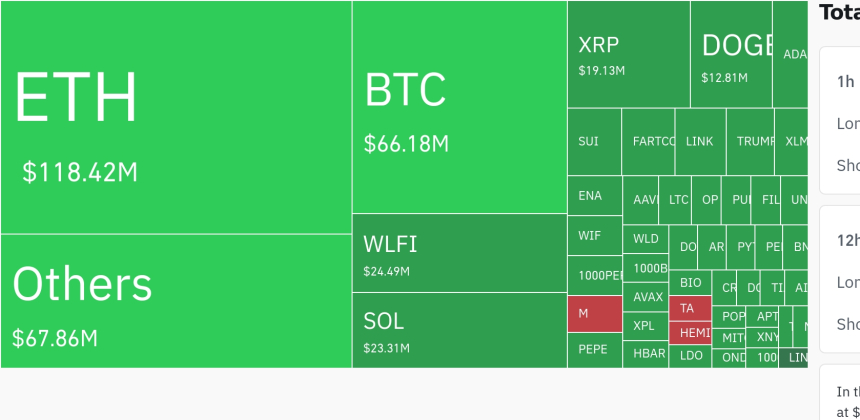This screenshot has width=860, height=420.
Task: Click the ETH $118.42M heatmap tile
Action: [175, 117]
